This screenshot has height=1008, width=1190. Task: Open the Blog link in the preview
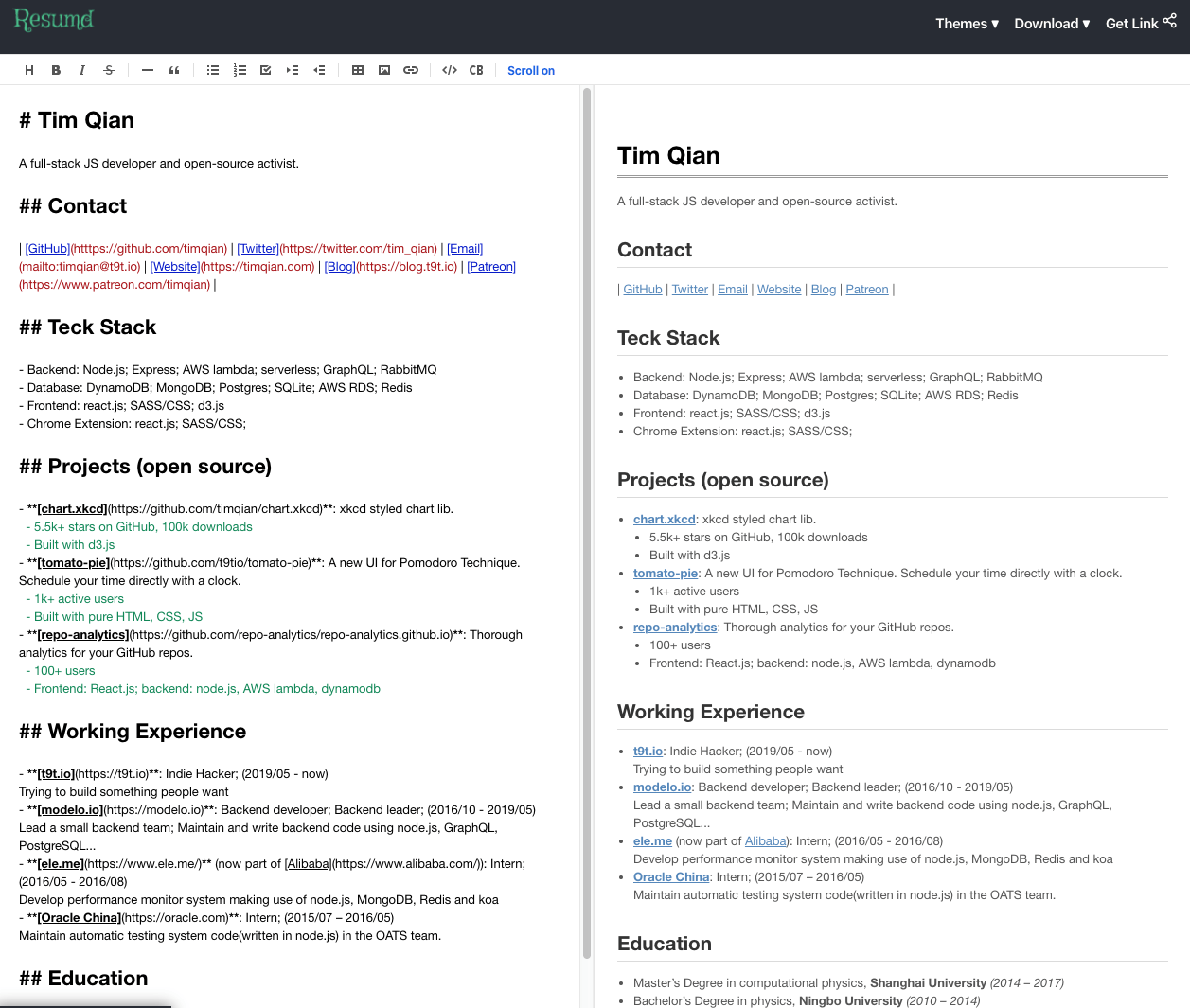pos(824,290)
